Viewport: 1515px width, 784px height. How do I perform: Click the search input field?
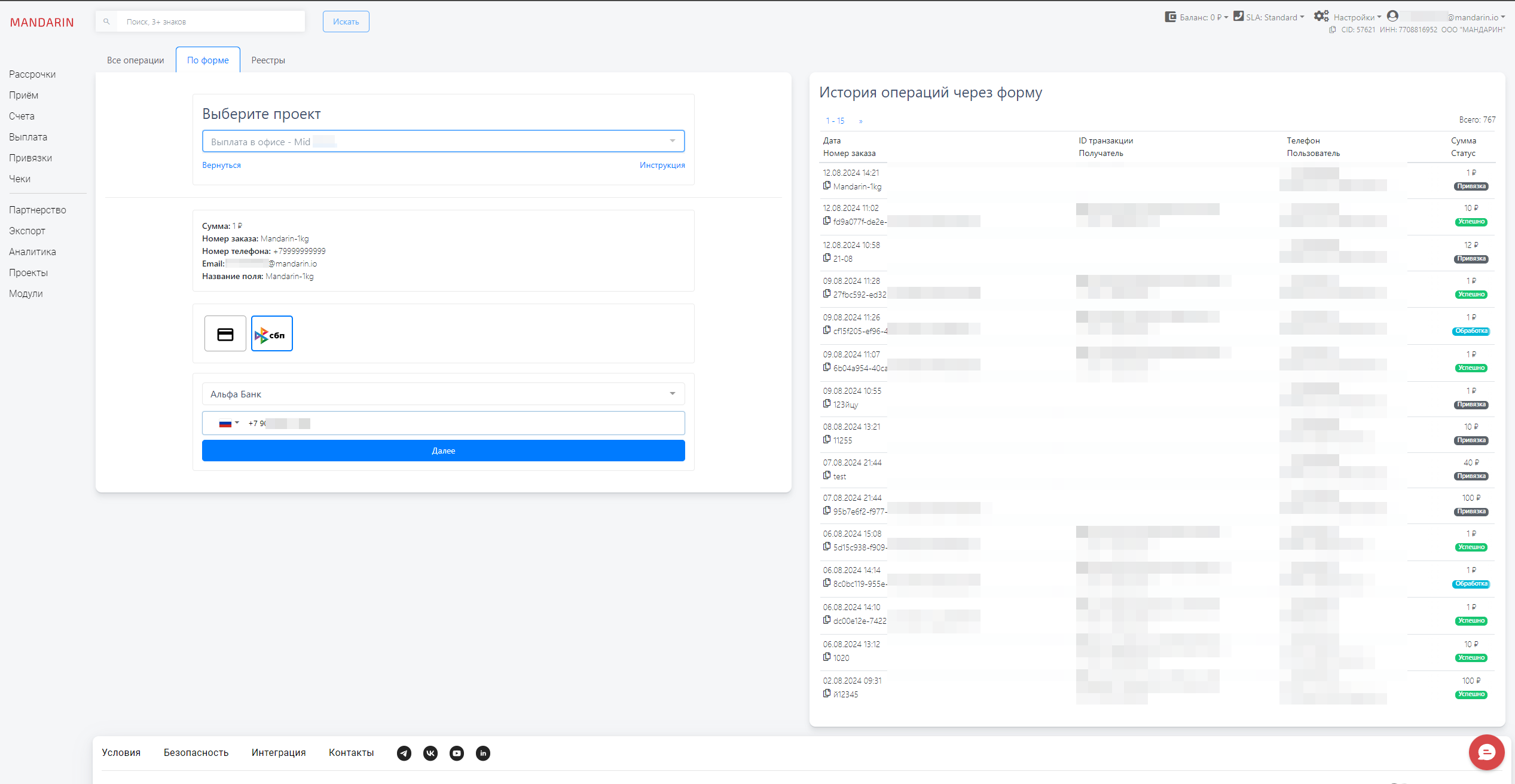click(x=209, y=22)
